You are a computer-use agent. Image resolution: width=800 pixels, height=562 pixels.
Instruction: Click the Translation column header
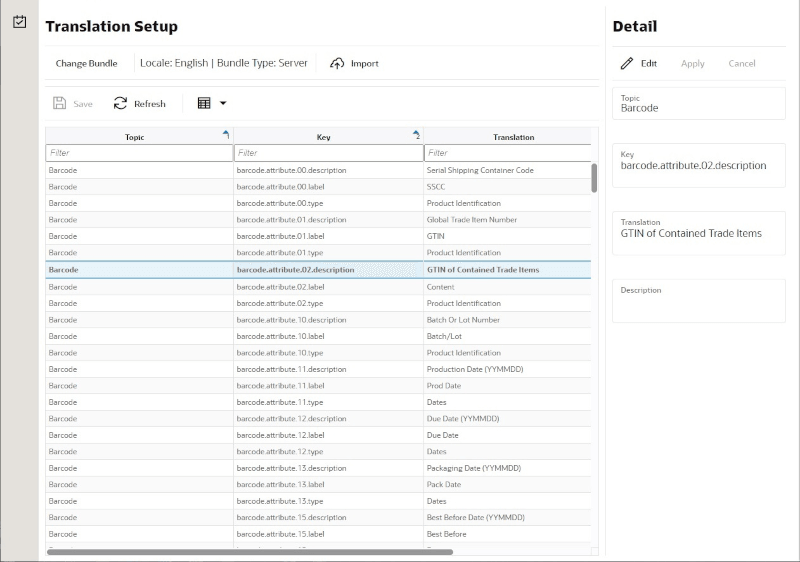(x=513, y=137)
